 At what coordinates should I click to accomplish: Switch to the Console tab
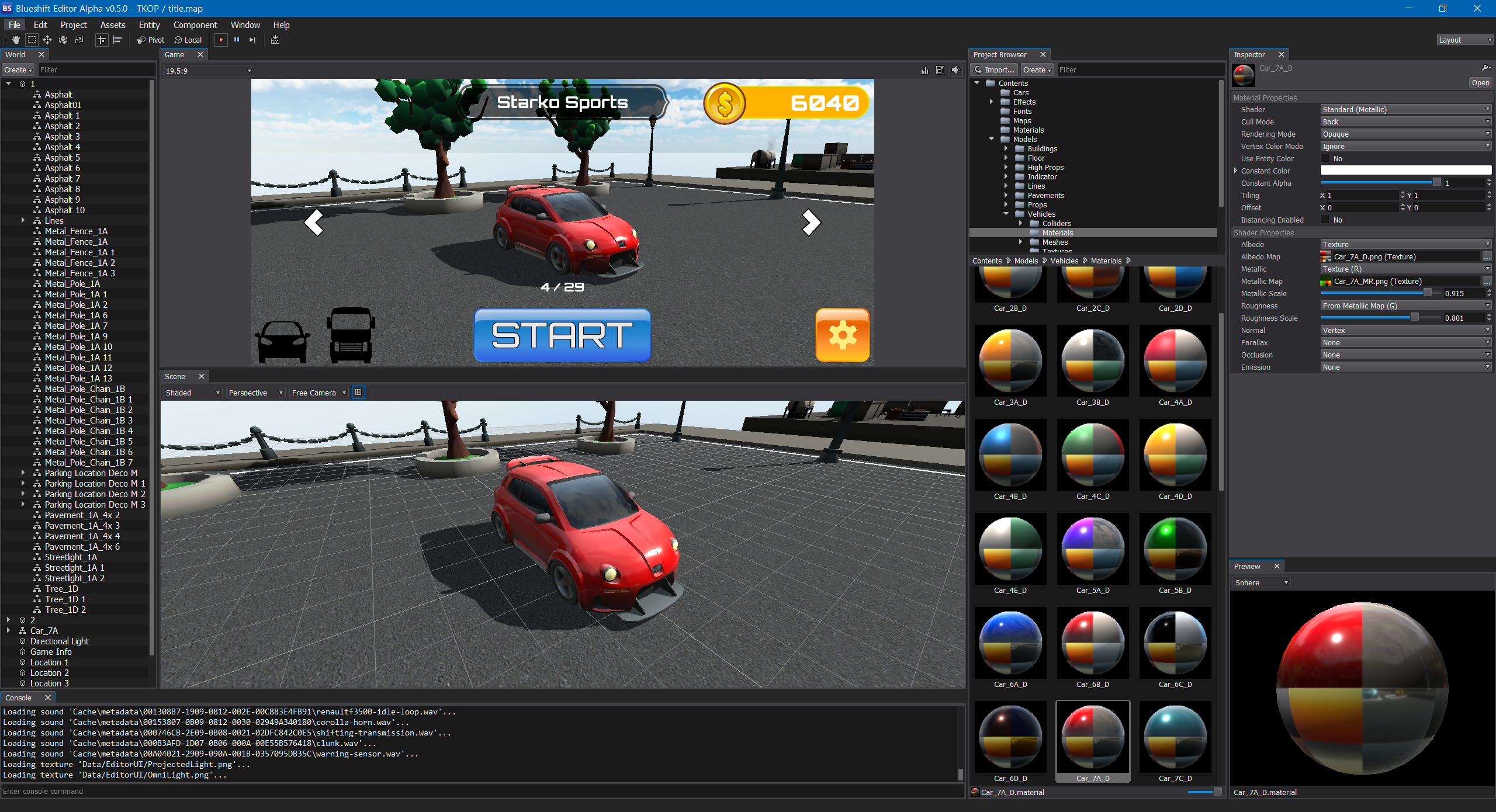[x=19, y=698]
